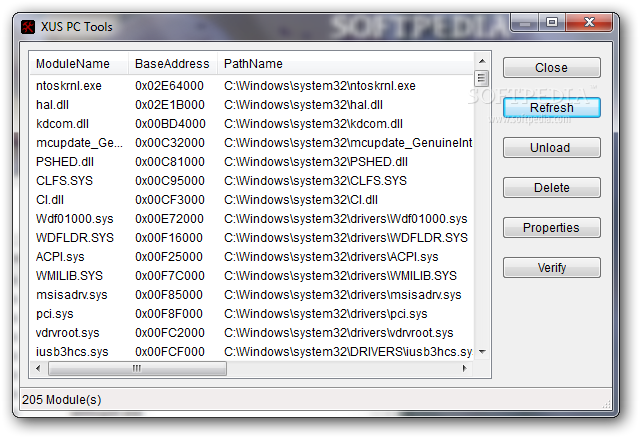The height and width of the screenshot is (438, 640).
Task: Click base address 0x02E64000
Action: (169, 86)
